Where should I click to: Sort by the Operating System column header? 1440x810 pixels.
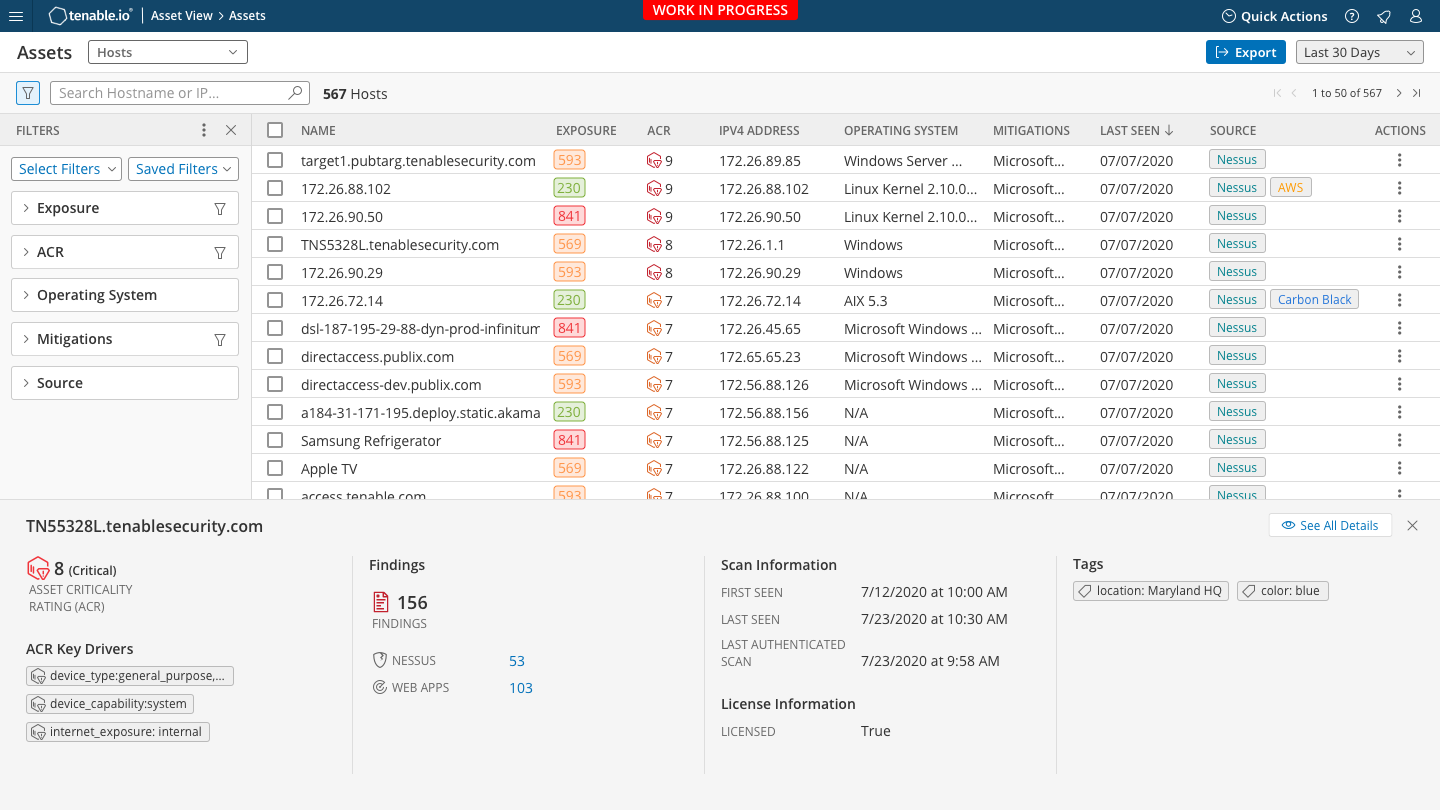(x=901, y=130)
